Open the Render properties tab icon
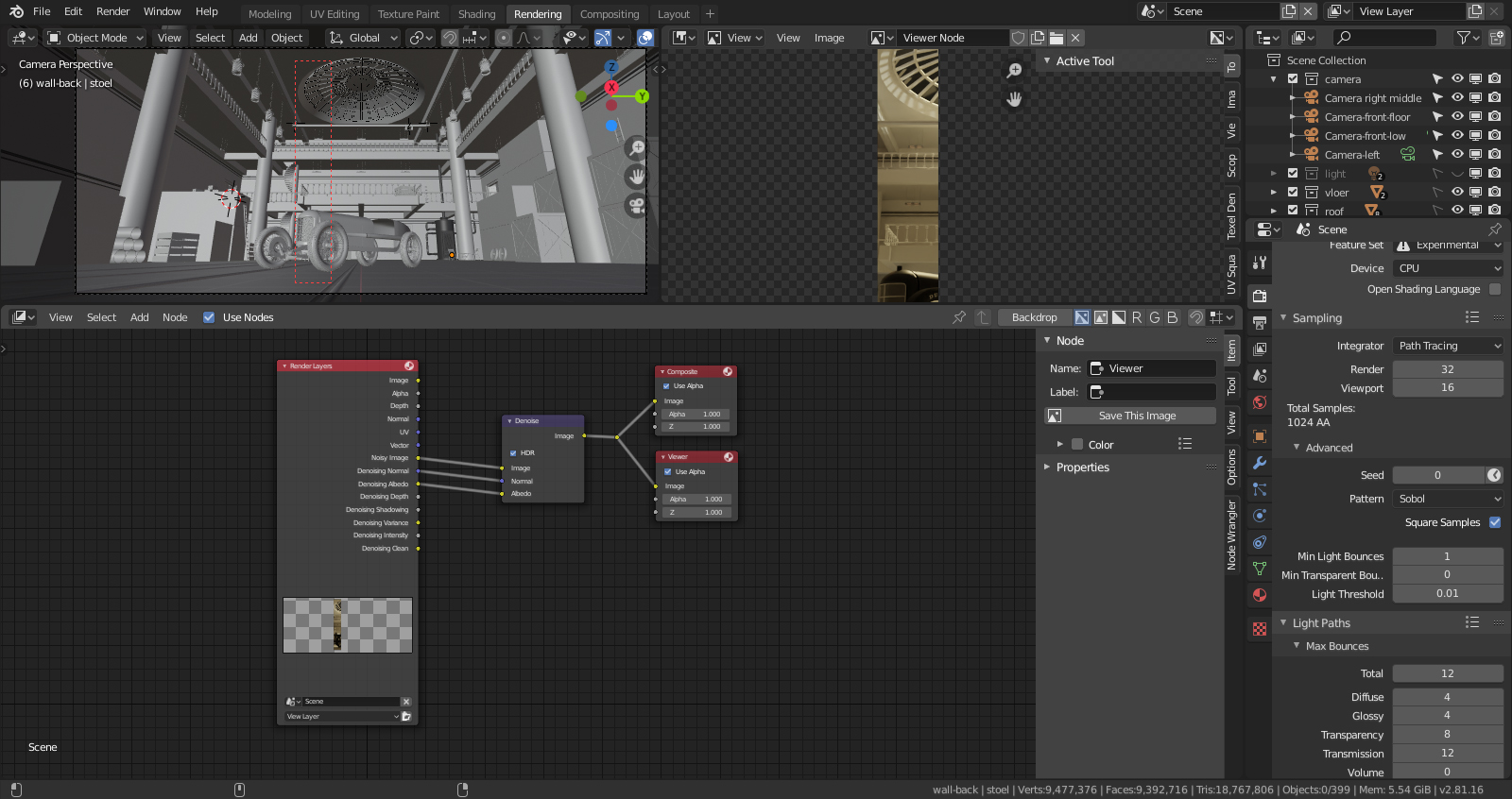1512x799 pixels. 1260,296
